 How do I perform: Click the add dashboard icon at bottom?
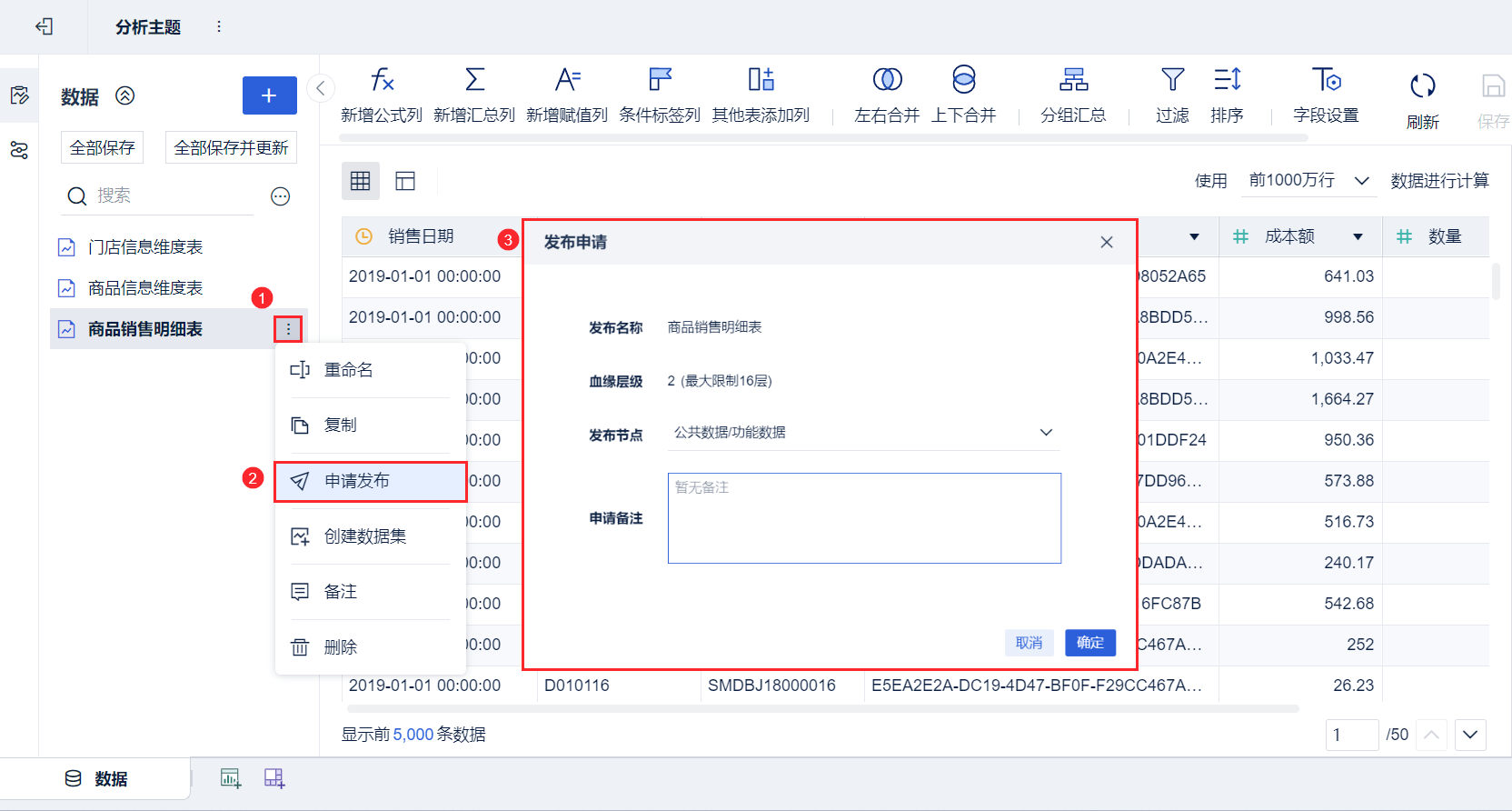click(x=274, y=778)
